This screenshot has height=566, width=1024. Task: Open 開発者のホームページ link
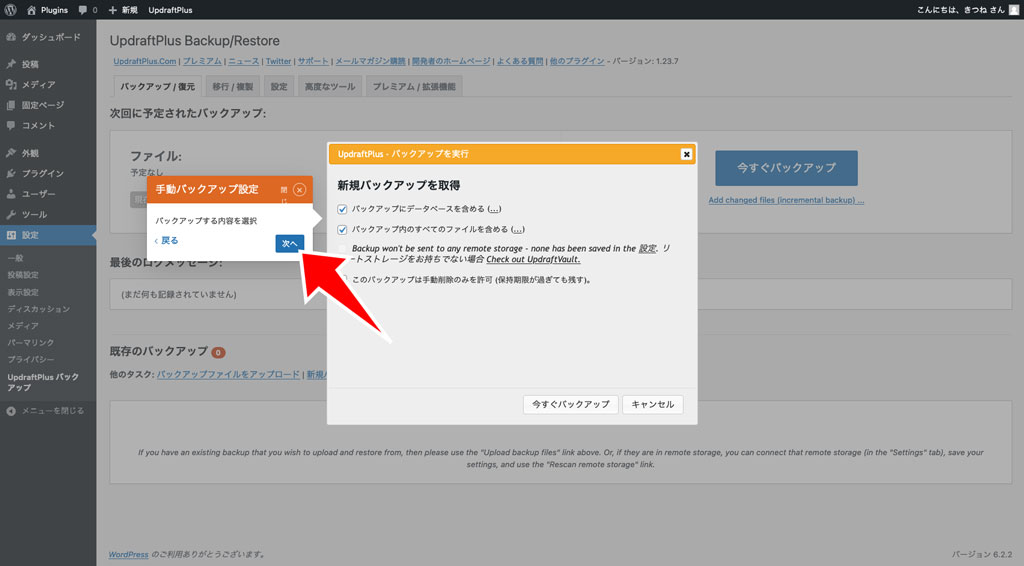(x=451, y=61)
